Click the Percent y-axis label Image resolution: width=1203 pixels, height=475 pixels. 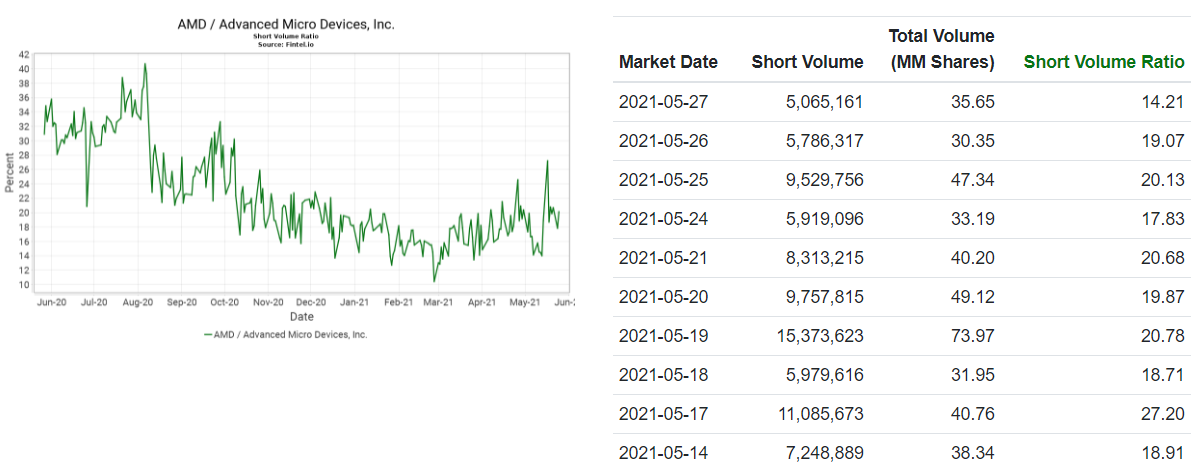coord(9,169)
